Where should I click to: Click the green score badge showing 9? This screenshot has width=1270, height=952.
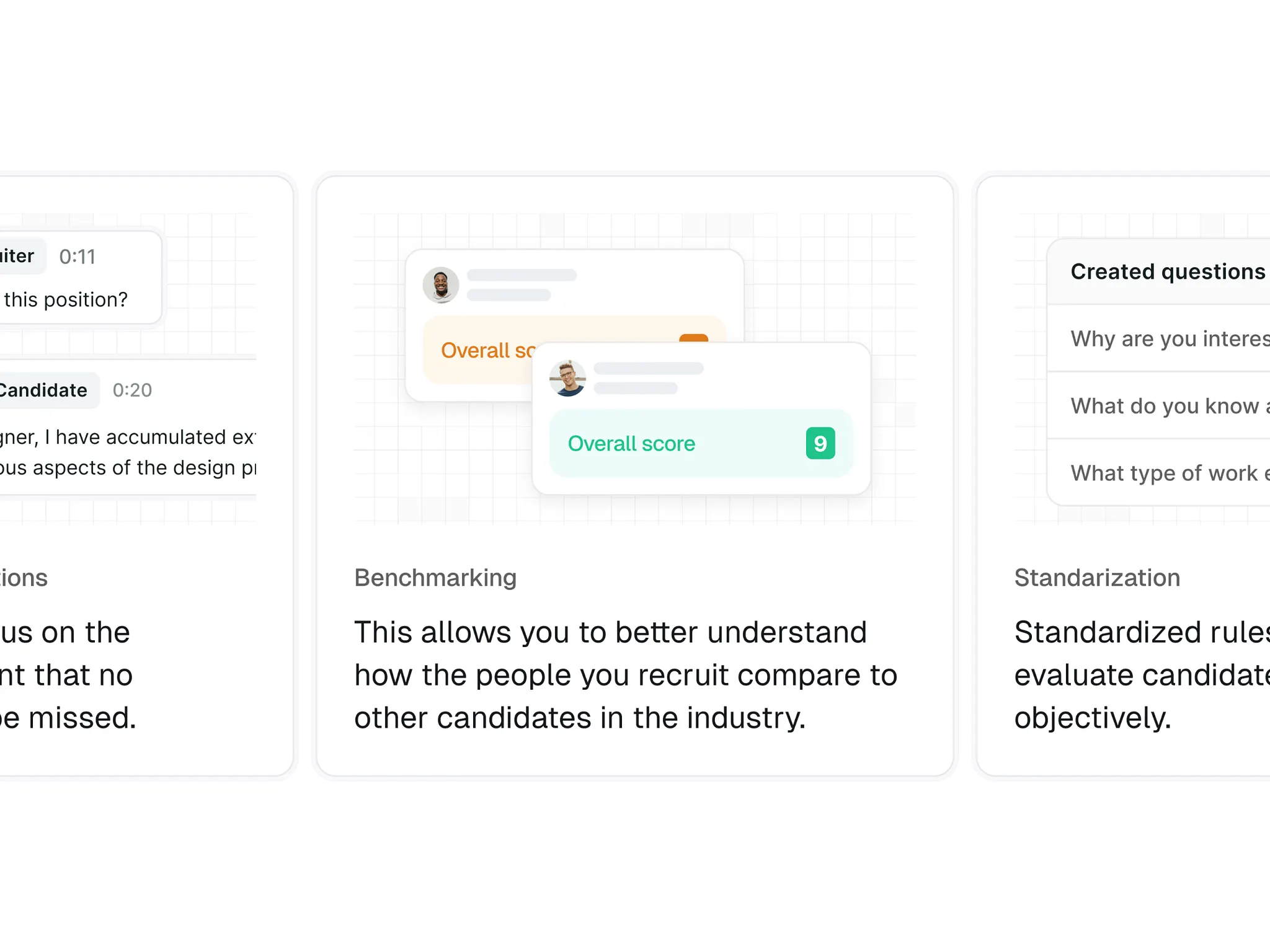tap(820, 443)
